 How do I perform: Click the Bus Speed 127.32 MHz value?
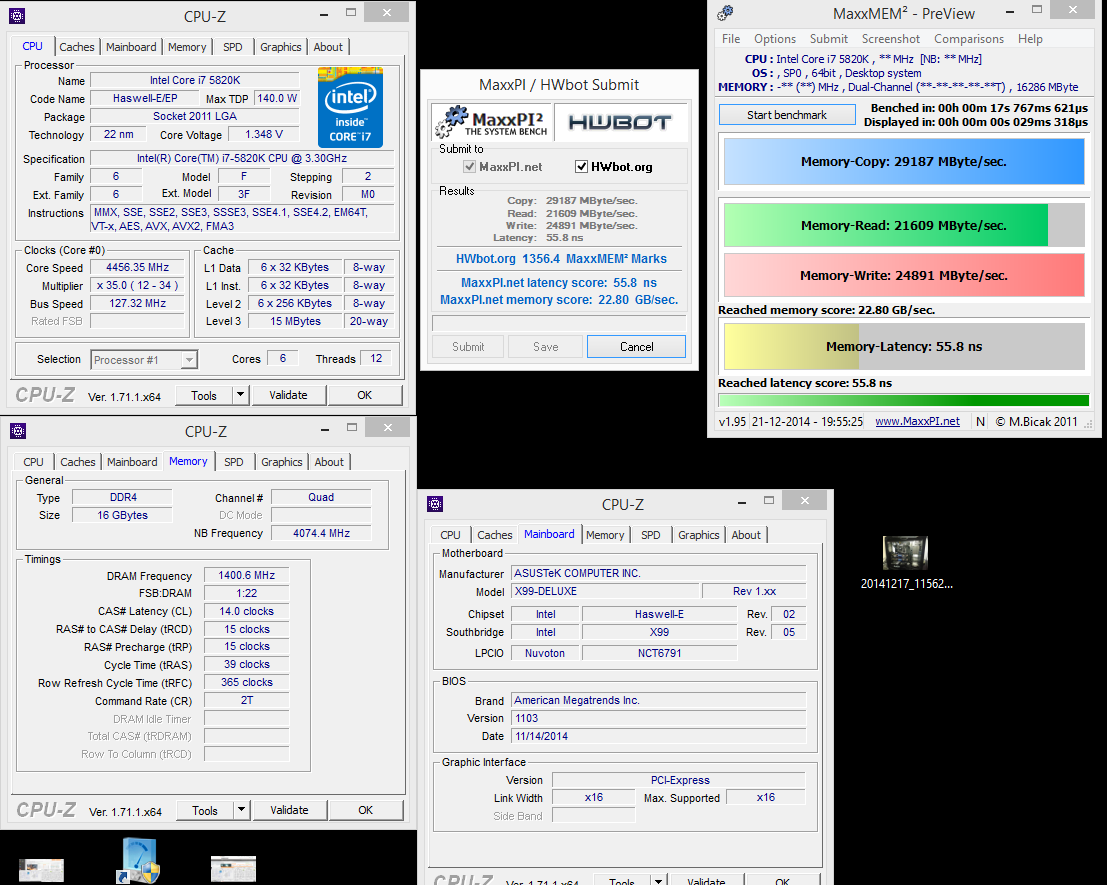[x=138, y=303]
